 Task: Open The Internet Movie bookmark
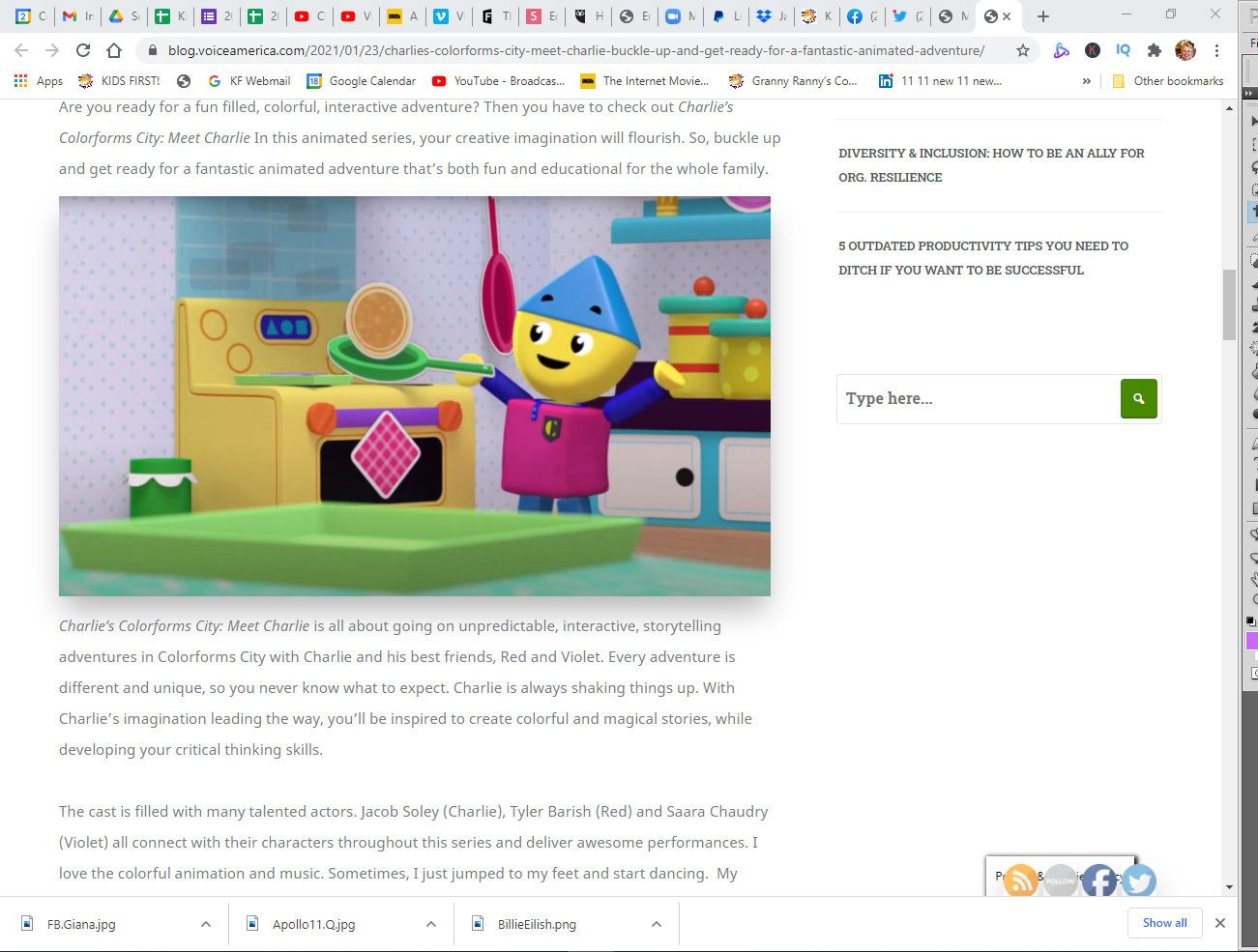tap(644, 81)
